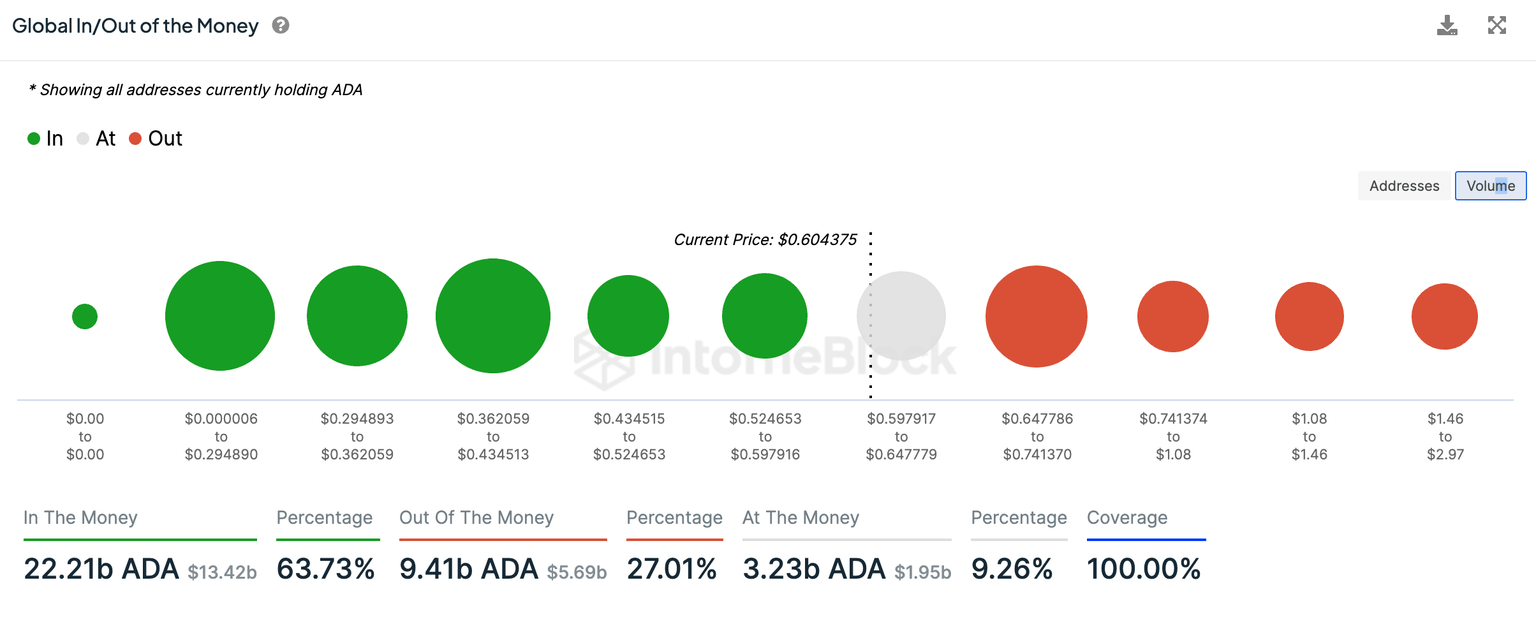1536x619 pixels.
Task: Click the Out Of The Money header
Action: tap(477, 518)
